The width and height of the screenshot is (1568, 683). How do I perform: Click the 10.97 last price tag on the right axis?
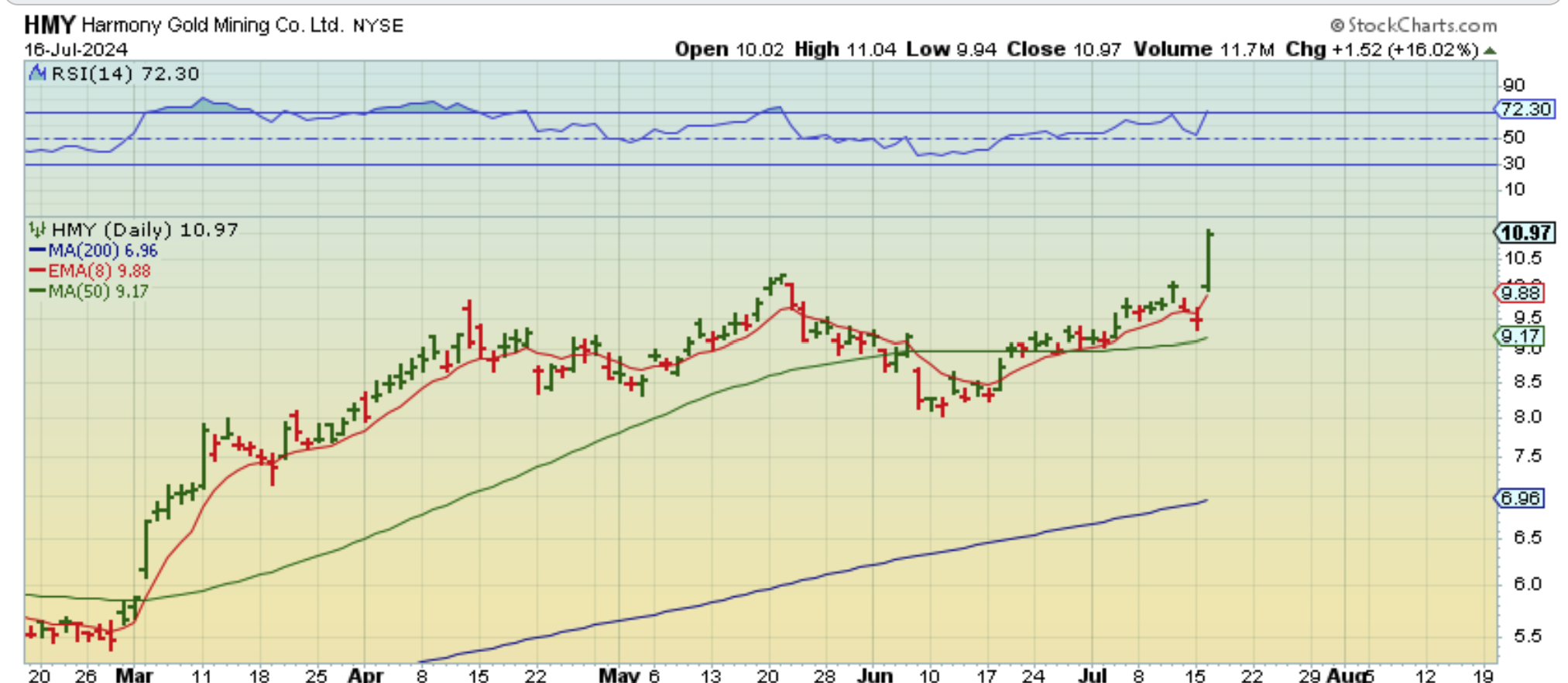[1524, 232]
